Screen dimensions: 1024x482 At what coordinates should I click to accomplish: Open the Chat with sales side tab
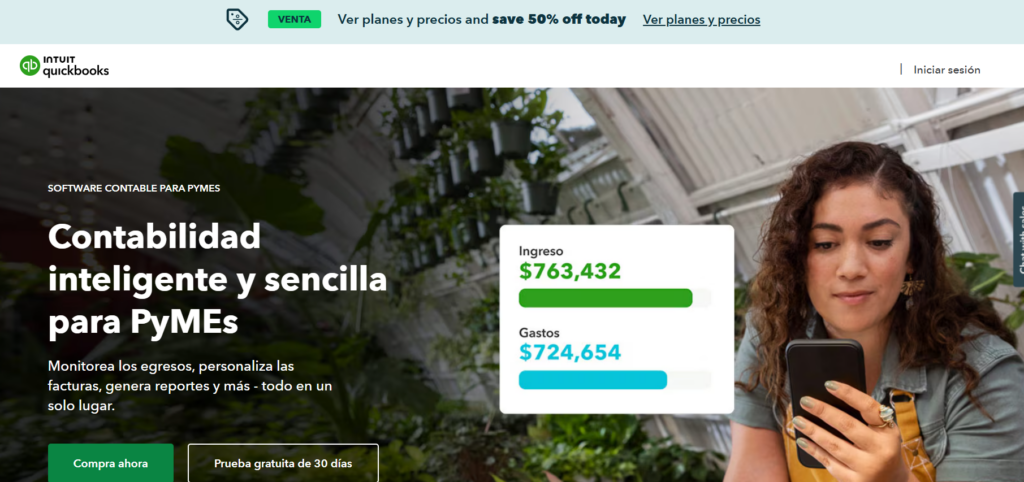coord(1019,240)
